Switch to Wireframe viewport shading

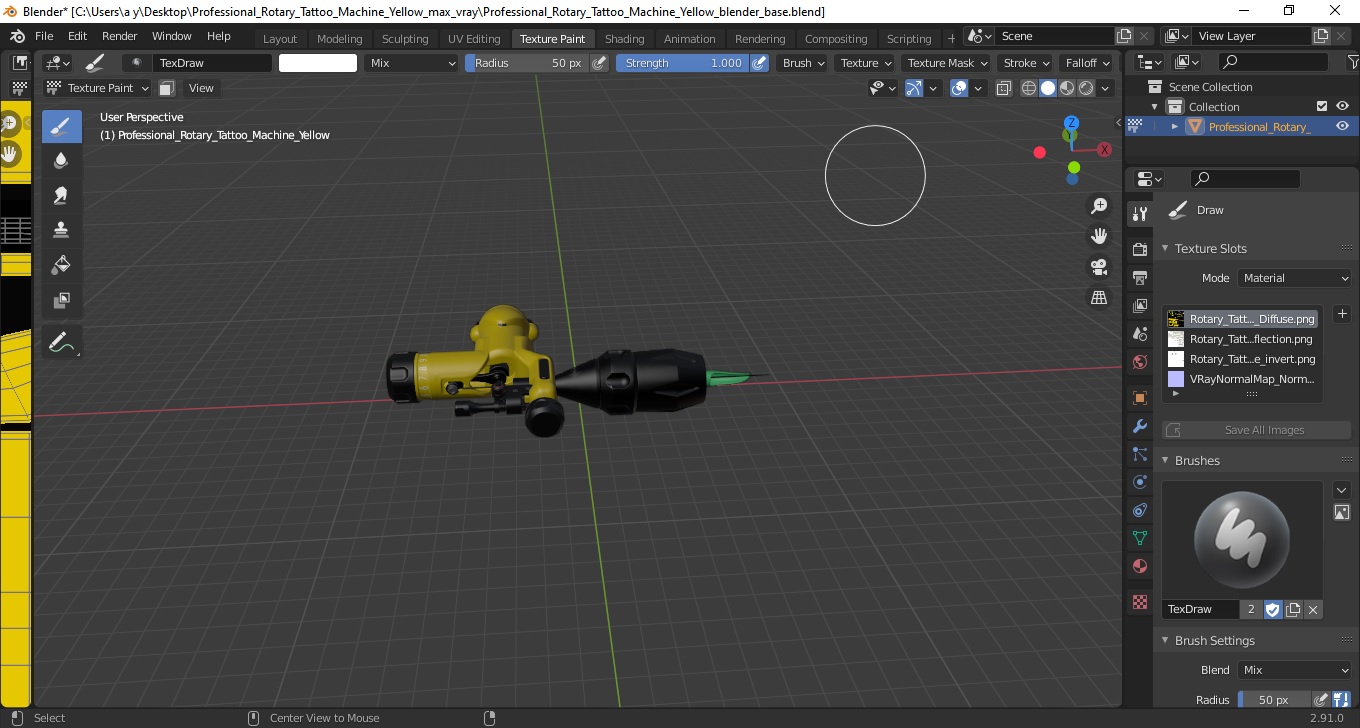pyautogui.click(x=1029, y=88)
